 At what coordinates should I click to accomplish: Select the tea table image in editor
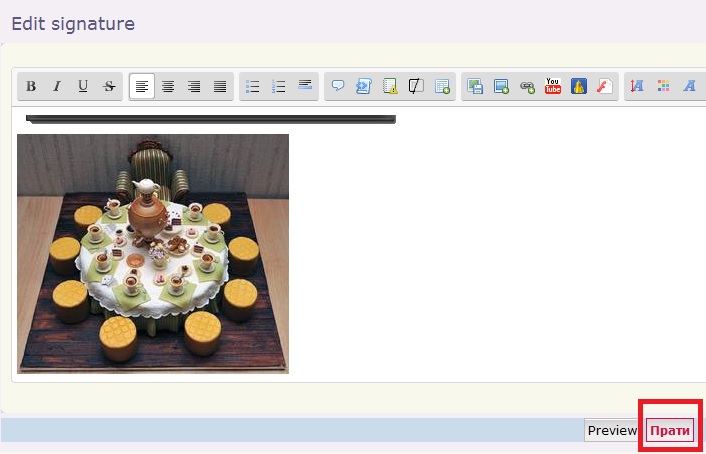click(153, 254)
